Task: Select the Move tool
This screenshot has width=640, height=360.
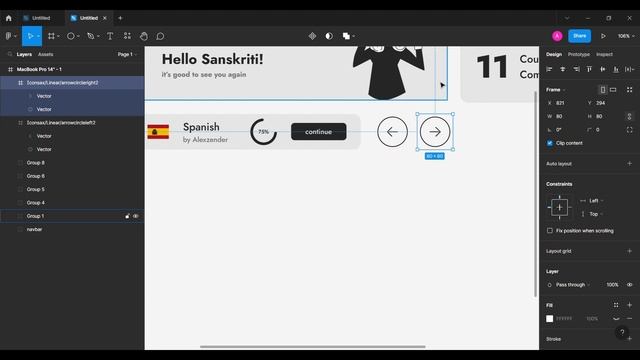Action: pos(30,36)
